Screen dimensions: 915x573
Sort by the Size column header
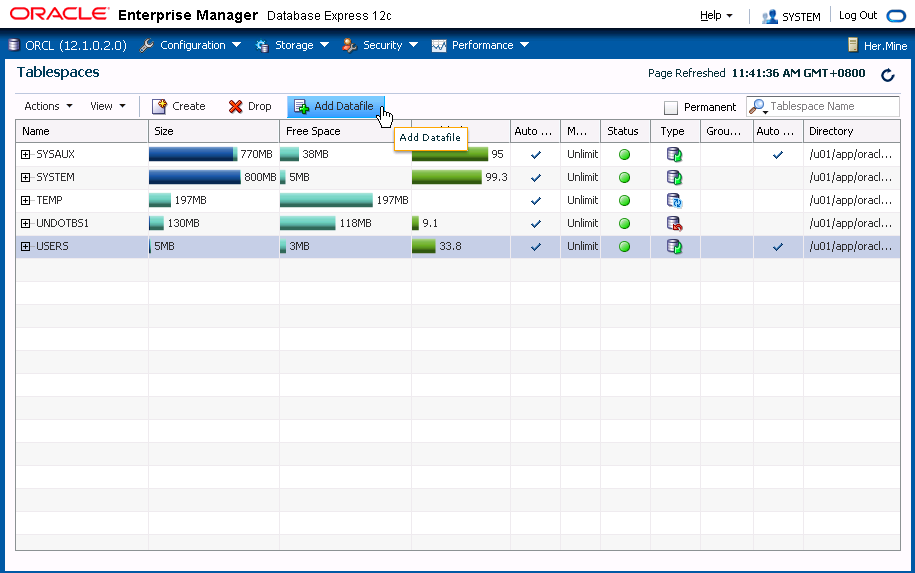(214, 131)
